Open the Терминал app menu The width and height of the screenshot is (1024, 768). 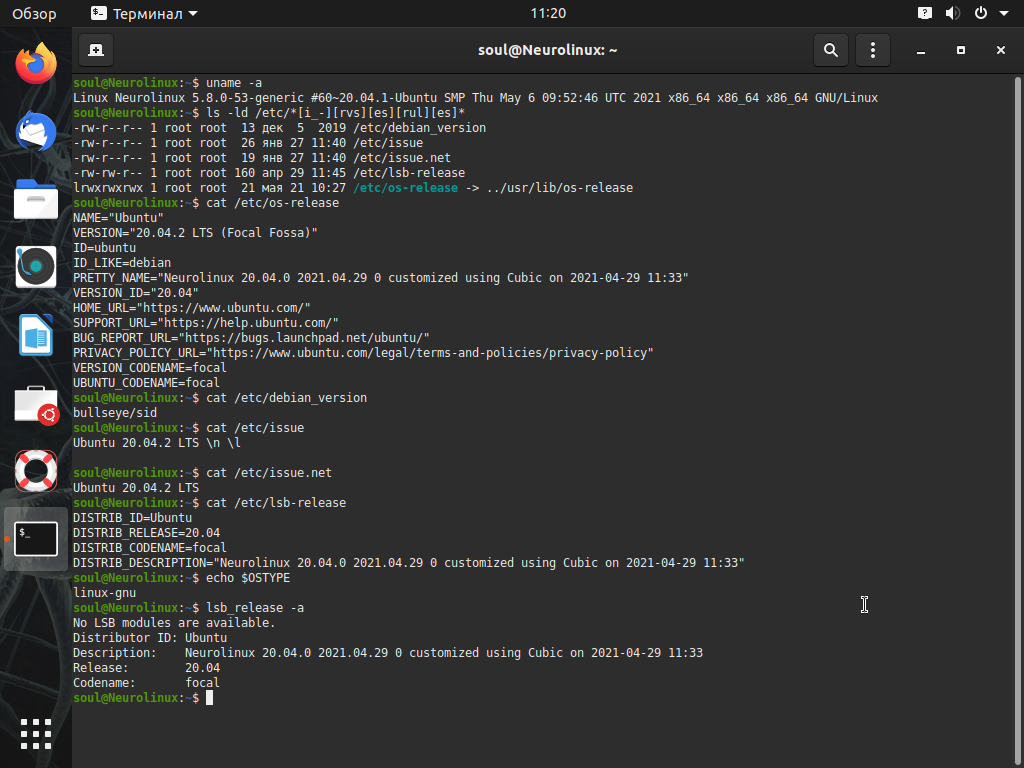pyautogui.click(x=144, y=13)
